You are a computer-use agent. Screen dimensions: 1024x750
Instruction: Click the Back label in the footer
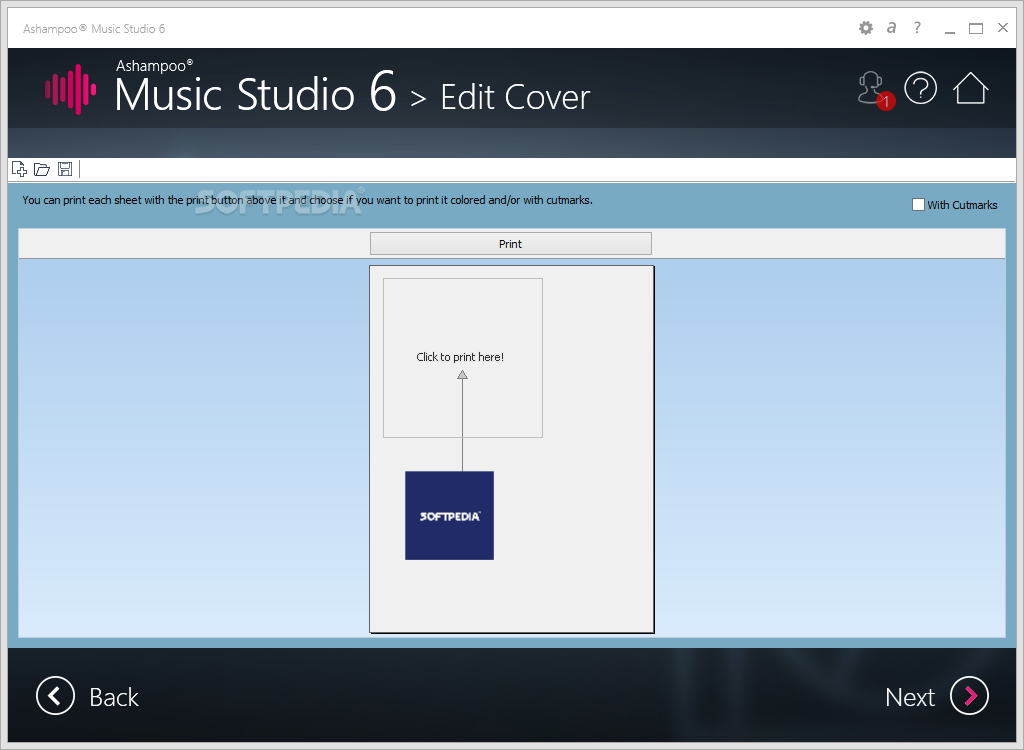point(114,697)
